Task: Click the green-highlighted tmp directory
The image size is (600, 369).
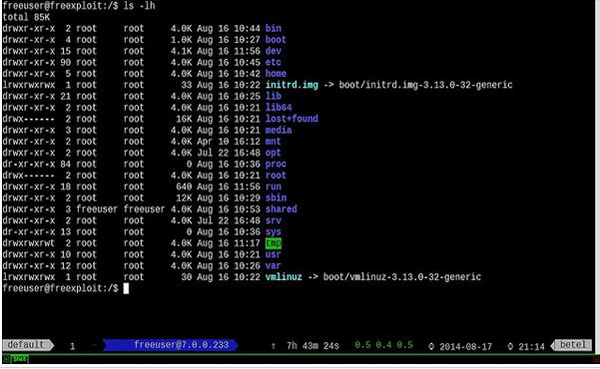Action: [273, 243]
